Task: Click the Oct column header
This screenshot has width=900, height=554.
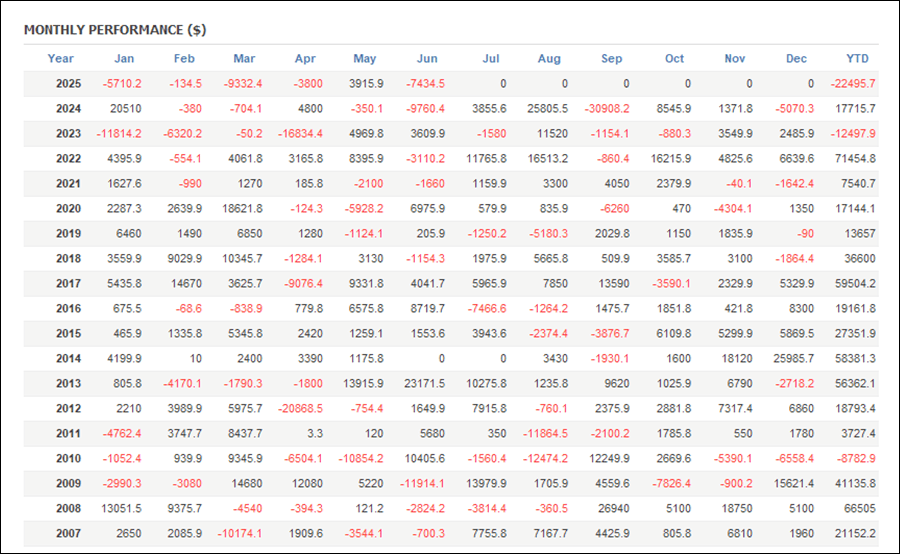Action: click(x=674, y=59)
